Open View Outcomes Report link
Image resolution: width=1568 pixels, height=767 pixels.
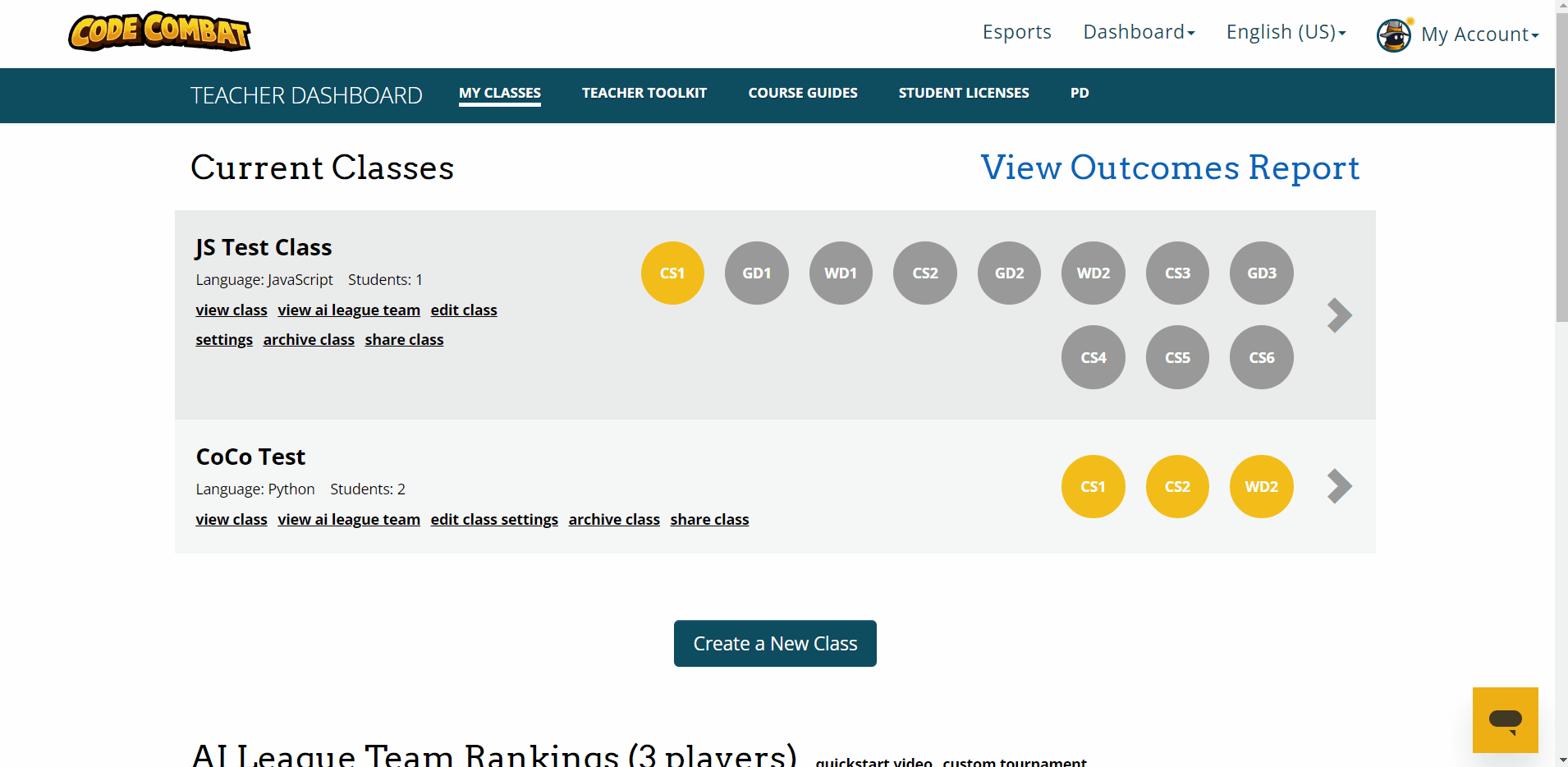click(1170, 168)
